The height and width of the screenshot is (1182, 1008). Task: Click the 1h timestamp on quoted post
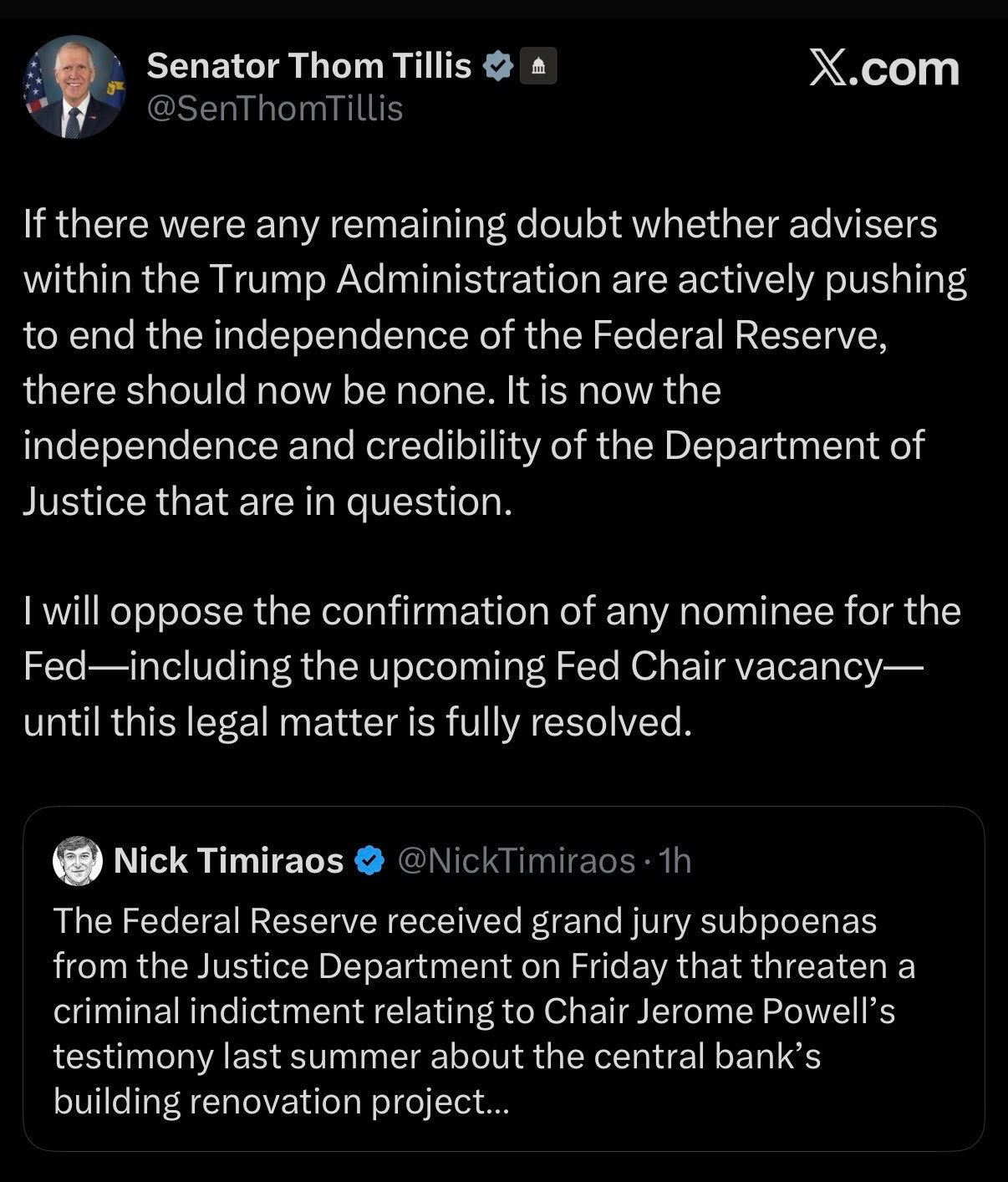pos(675,860)
